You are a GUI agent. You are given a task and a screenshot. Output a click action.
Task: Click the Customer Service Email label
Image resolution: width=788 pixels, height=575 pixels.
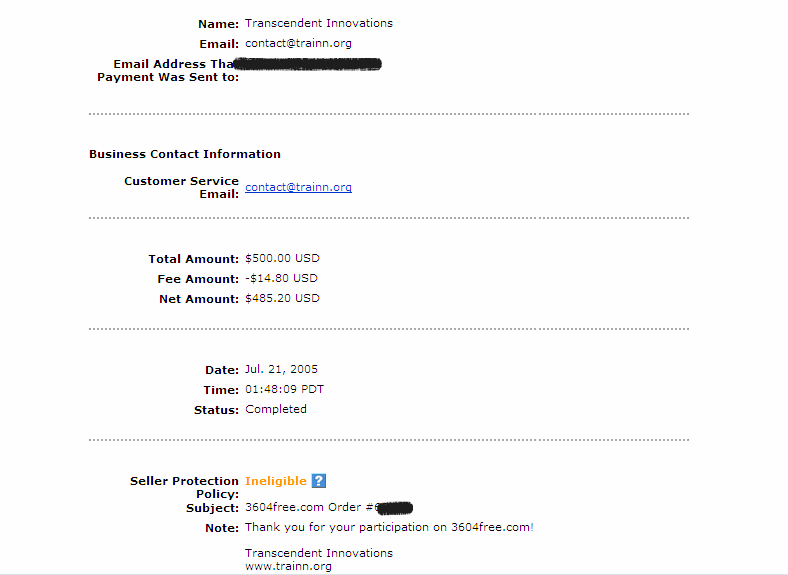tap(181, 187)
